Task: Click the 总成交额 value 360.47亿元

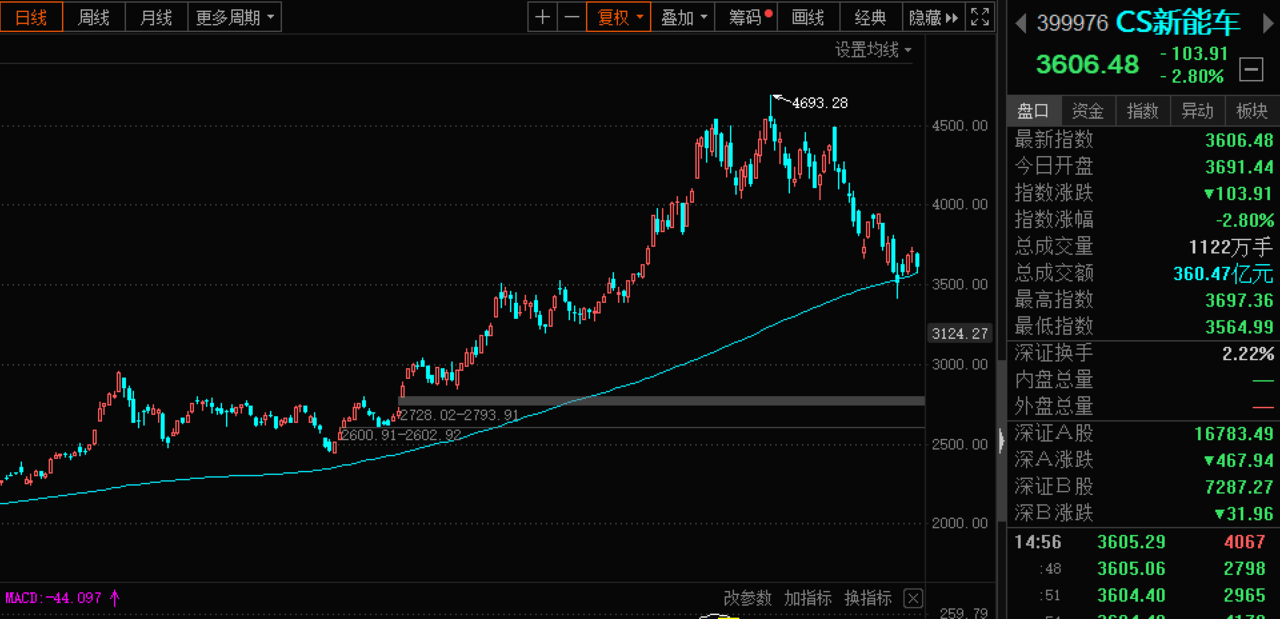Action: pos(1223,273)
